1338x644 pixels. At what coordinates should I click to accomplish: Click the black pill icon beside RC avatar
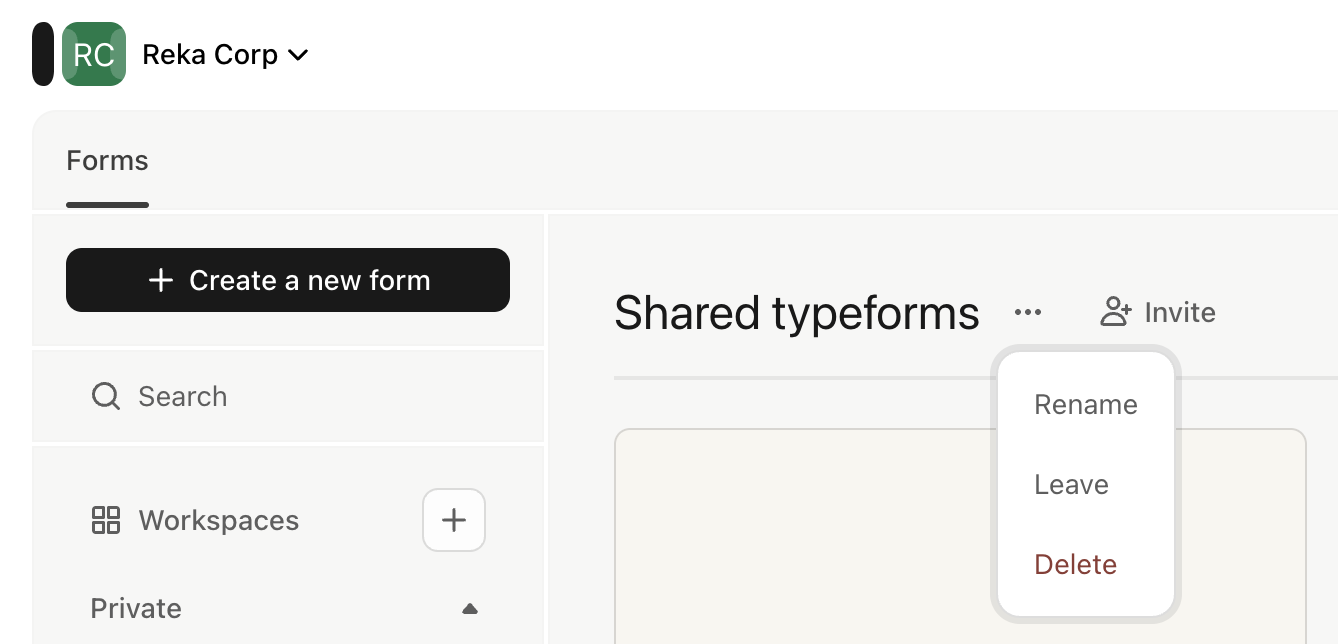(x=43, y=54)
